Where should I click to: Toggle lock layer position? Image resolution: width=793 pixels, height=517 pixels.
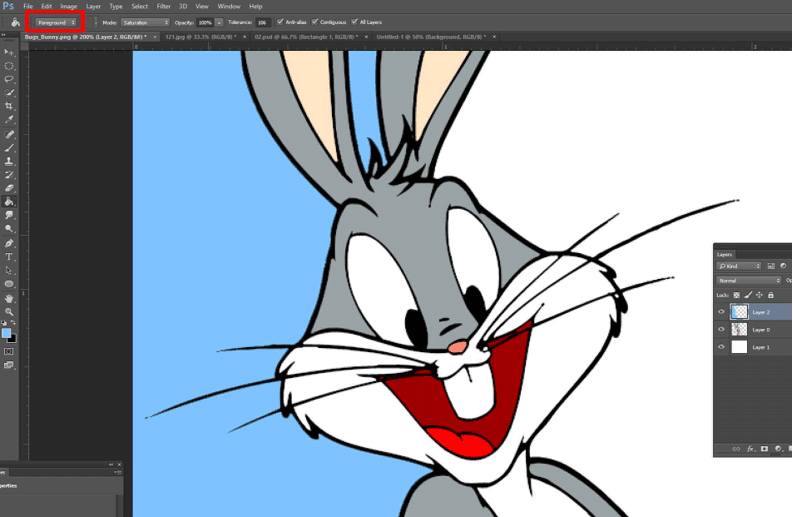point(759,295)
